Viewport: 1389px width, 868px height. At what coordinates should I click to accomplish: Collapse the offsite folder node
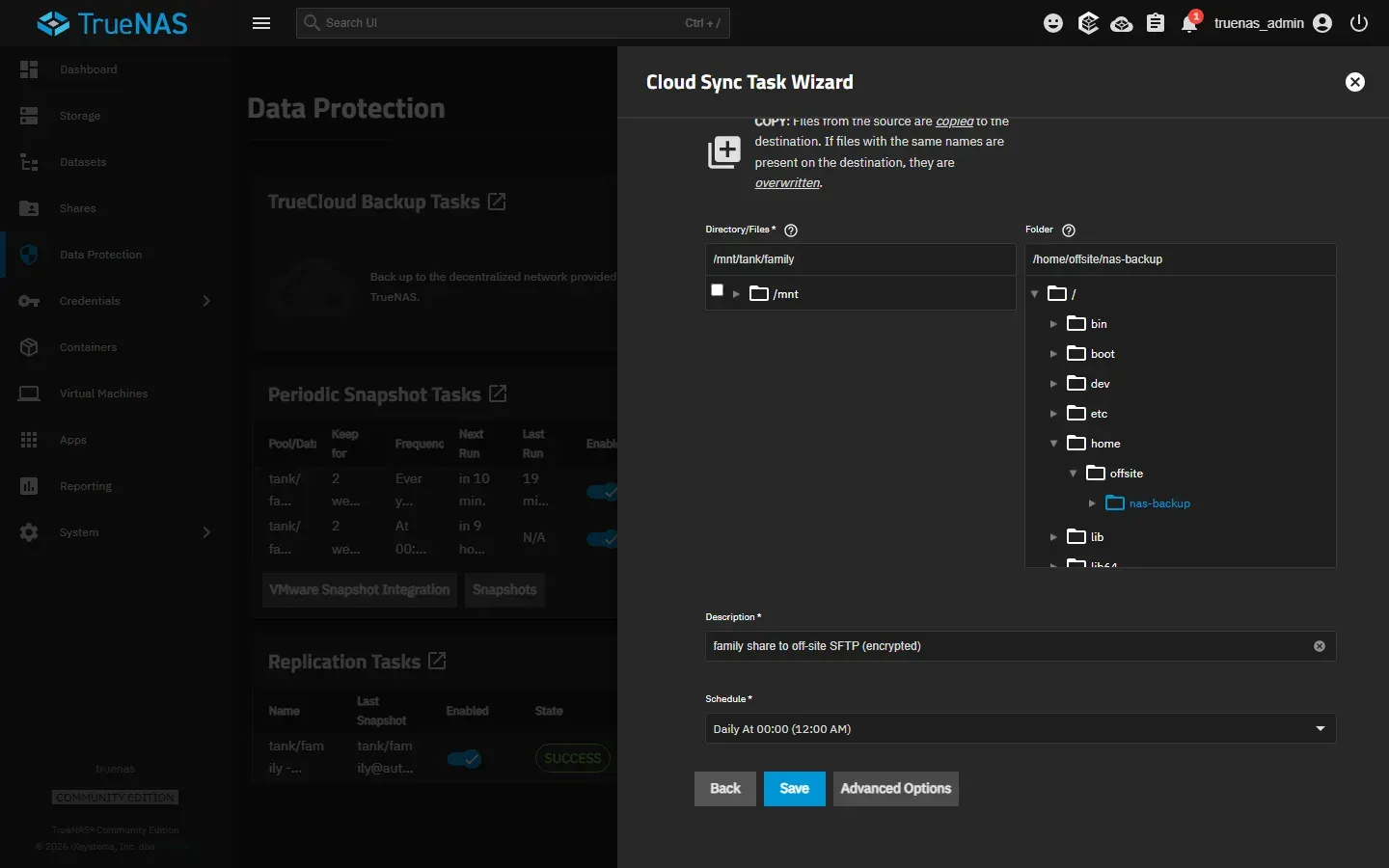(x=1073, y=474)
